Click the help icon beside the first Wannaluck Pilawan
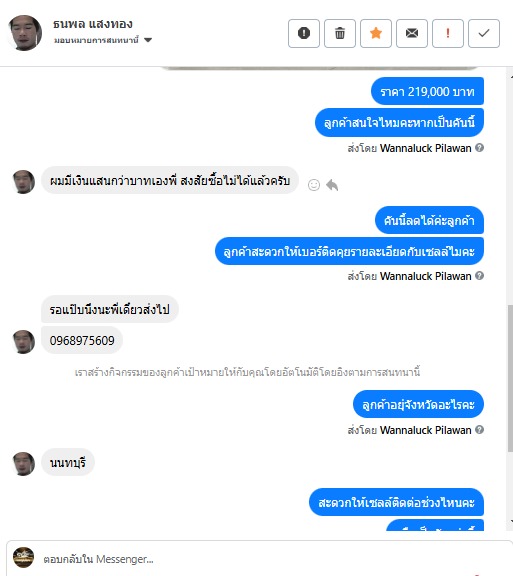This screenshot has height=576, width=513. point(479,148)
